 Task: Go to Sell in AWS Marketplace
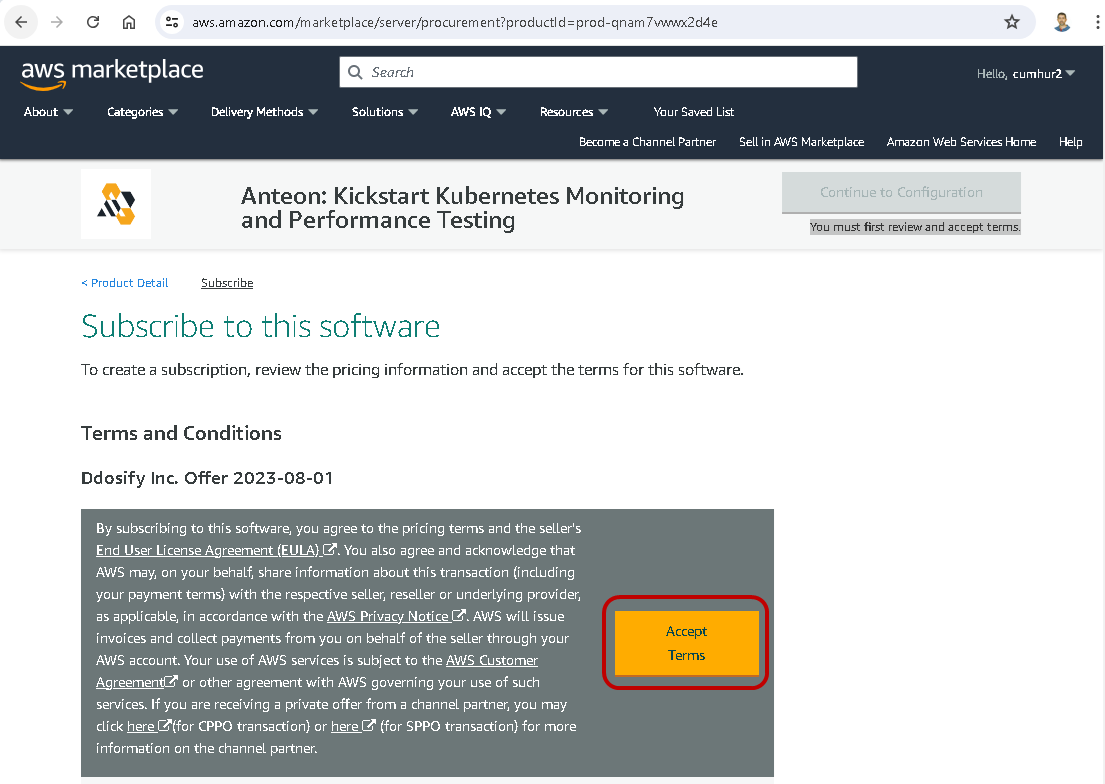[801, 142]
